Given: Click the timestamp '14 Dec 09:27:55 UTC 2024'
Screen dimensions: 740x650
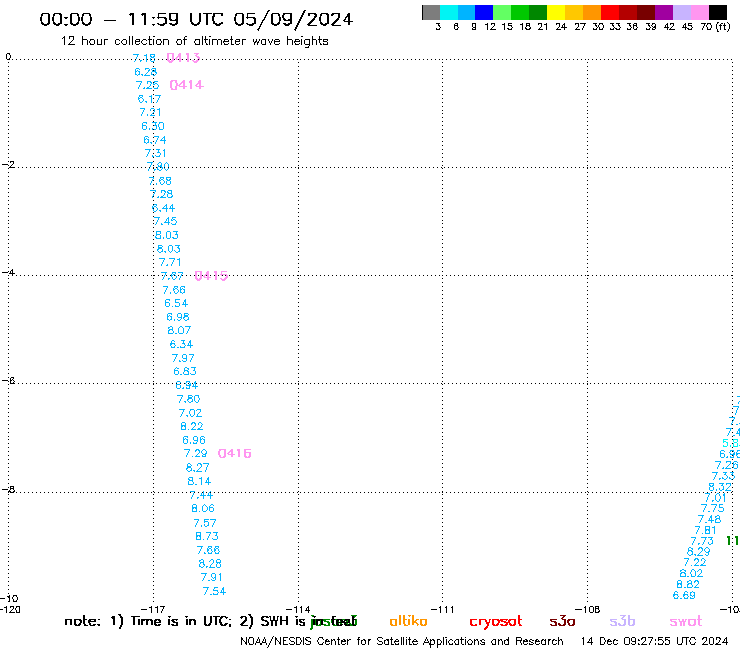Looking at the screenshot, I should click(655, 641).
